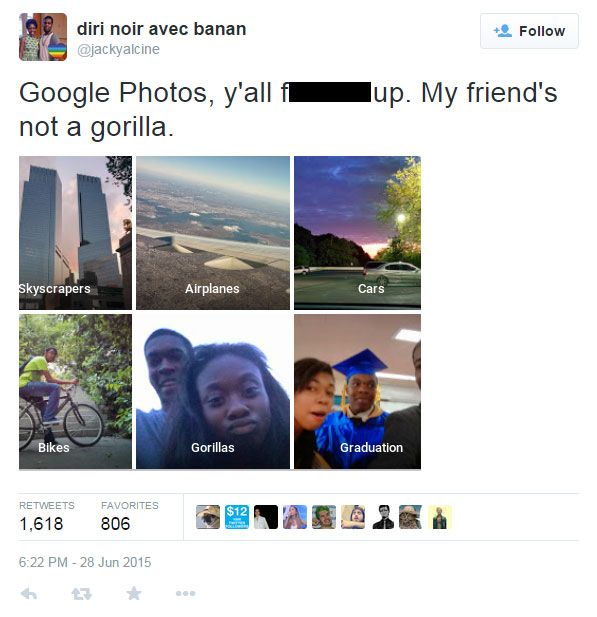Image resolution: width=597 pixels, height=617 pixels.
Task: Favorite the tweet with the star icon
Action: pyautogui.click(x=134, y=593)
